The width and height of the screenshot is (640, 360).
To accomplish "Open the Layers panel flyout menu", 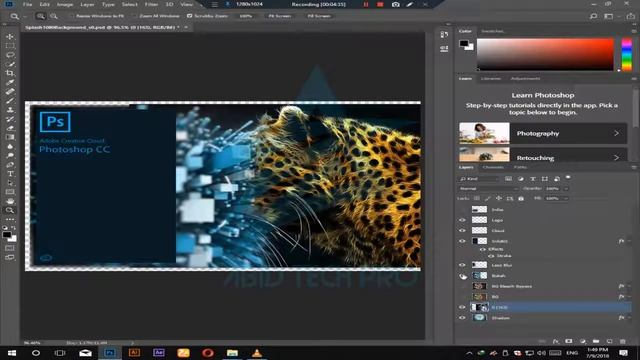I will point(634,167).
